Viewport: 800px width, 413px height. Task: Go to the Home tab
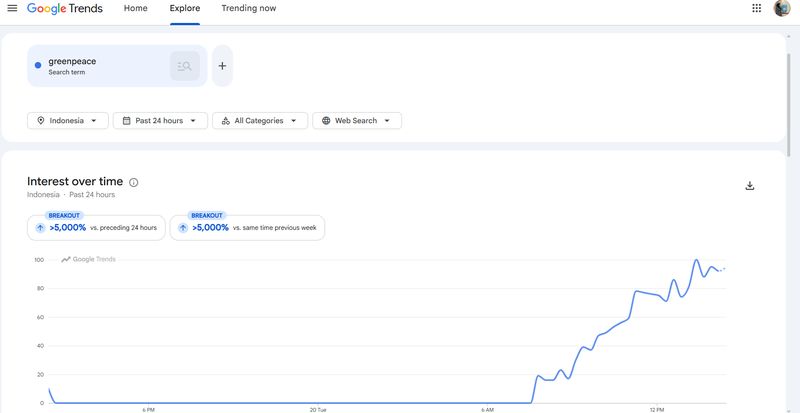136,8
